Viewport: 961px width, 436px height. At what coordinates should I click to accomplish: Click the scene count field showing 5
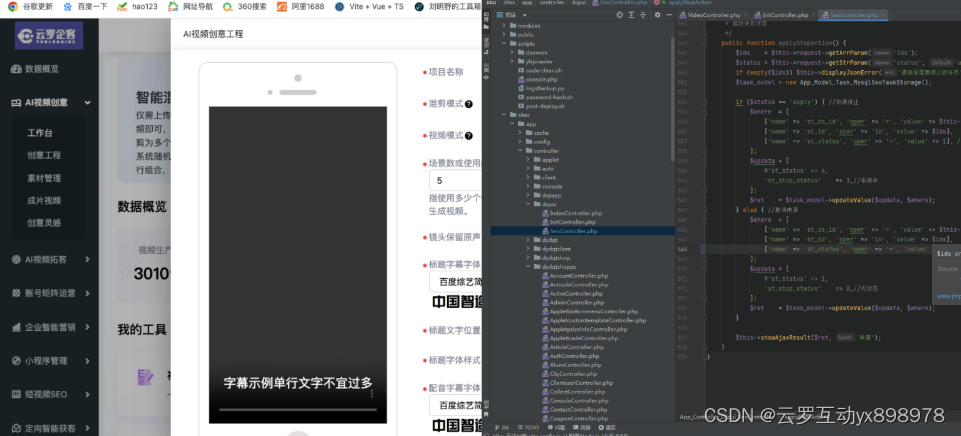(455, 181)
